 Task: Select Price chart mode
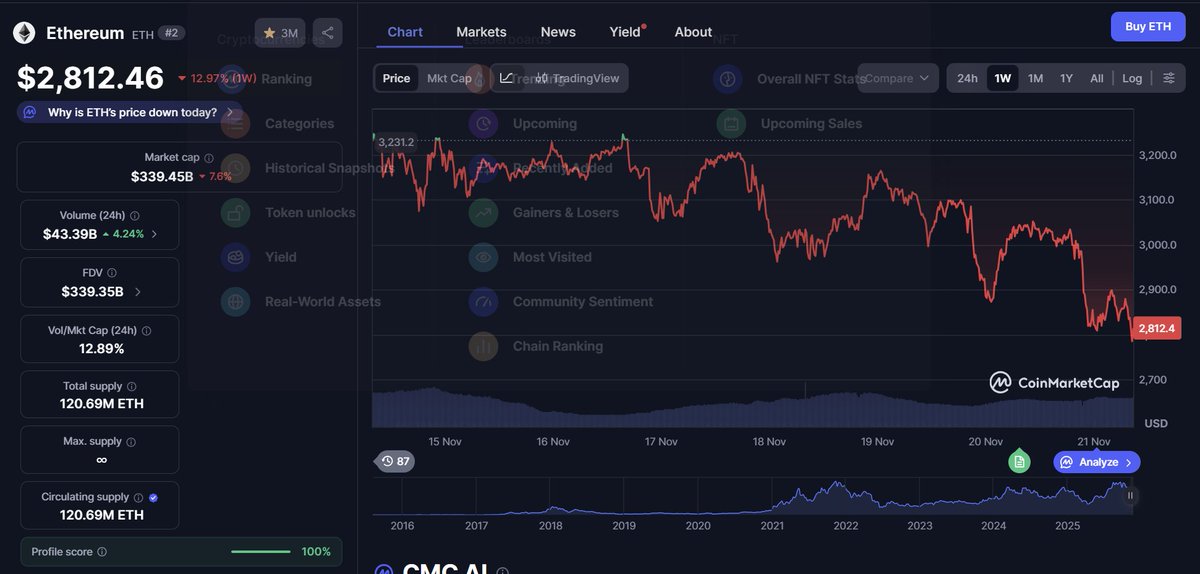(x=396, y=78)
